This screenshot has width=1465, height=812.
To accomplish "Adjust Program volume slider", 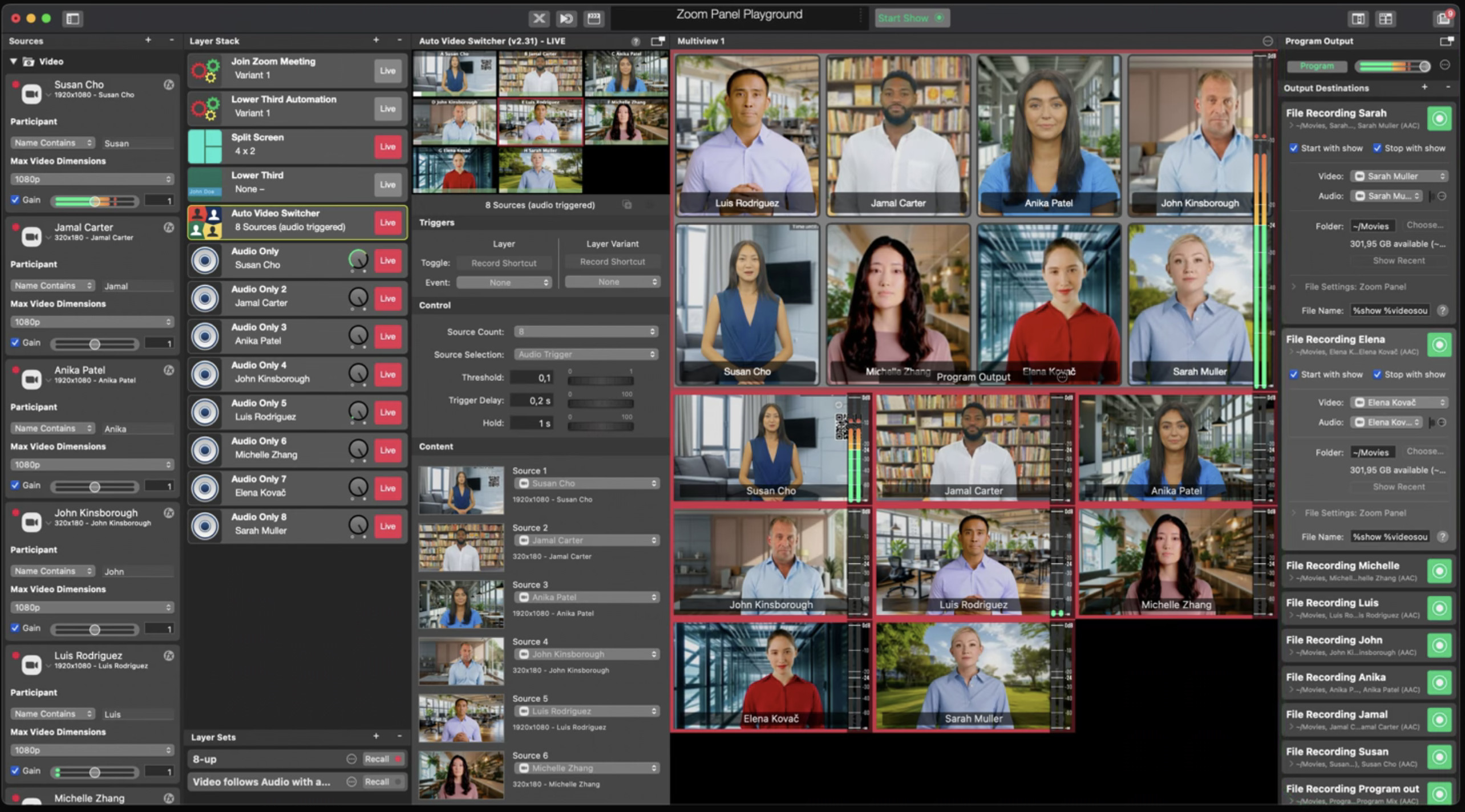I will pyautogui.click(x=1392, y=66).
